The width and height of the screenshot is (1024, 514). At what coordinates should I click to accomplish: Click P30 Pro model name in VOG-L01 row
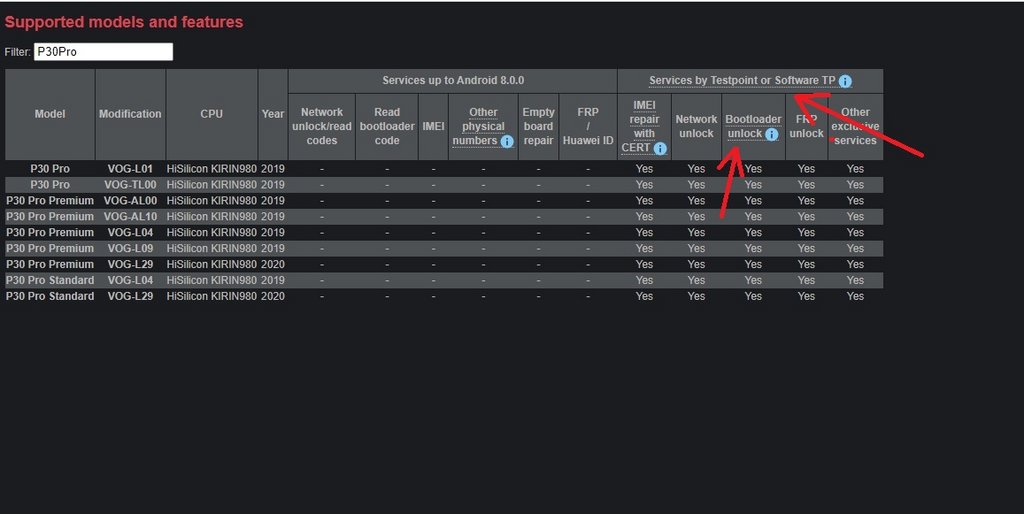[x=50, y=169]
